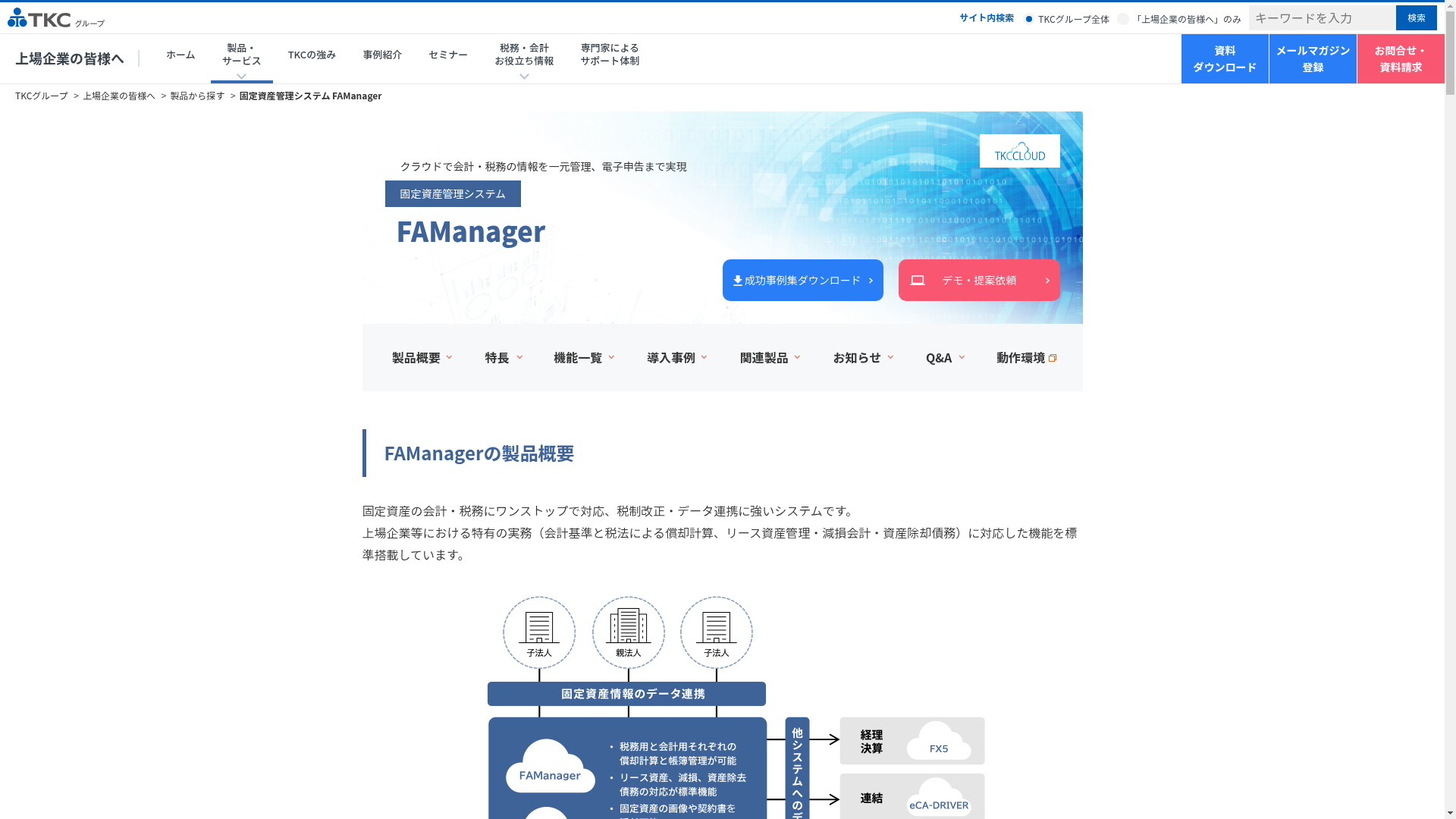
Task: Click the laptop icon on demo request button
Action: click(917, 281)
